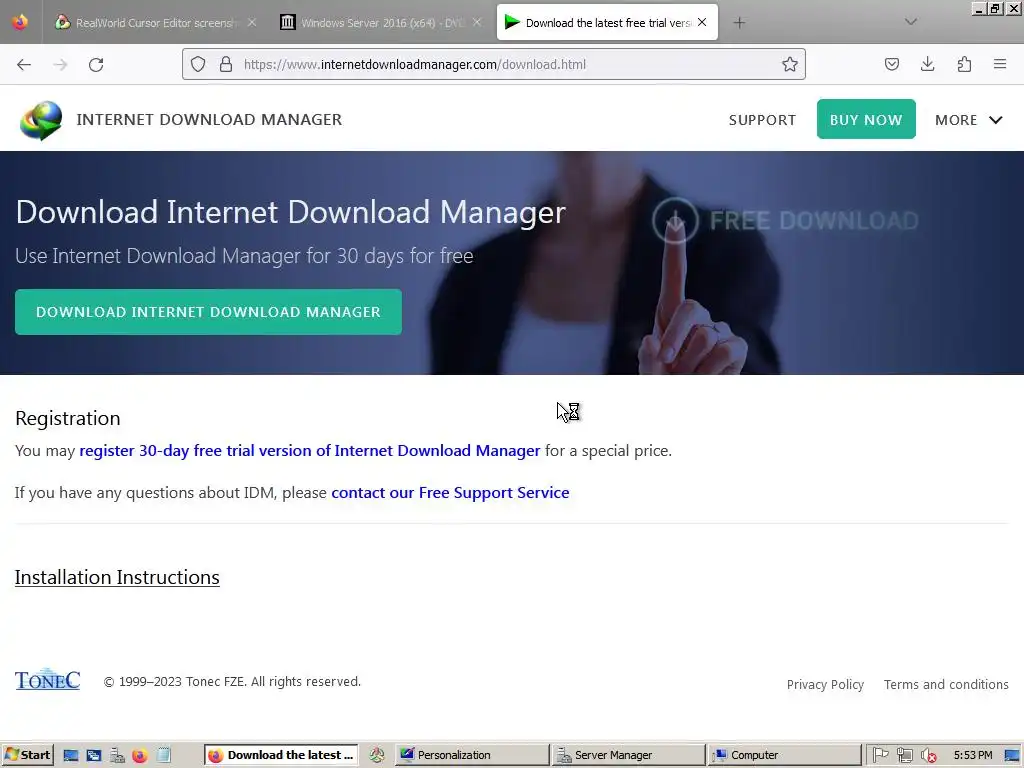1024x768 pixels.
Task: Expand the MORE dropdown menu
Action: pyautogui.click(x=968, y=120)
